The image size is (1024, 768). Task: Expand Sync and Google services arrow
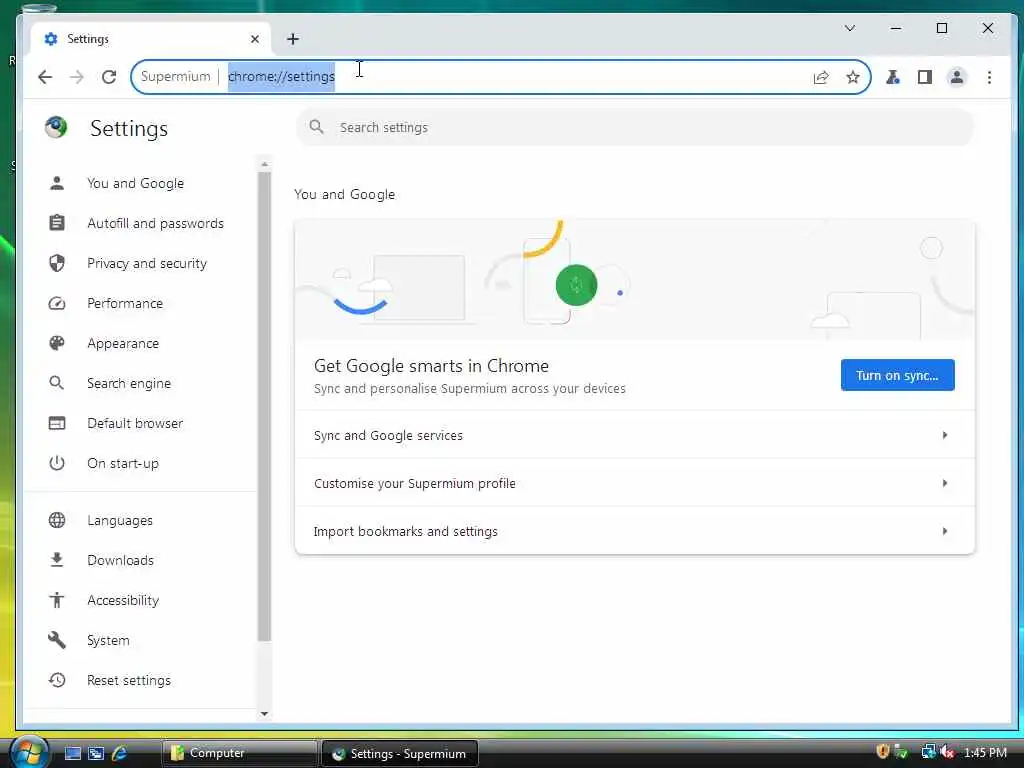[x=944, y=435]
